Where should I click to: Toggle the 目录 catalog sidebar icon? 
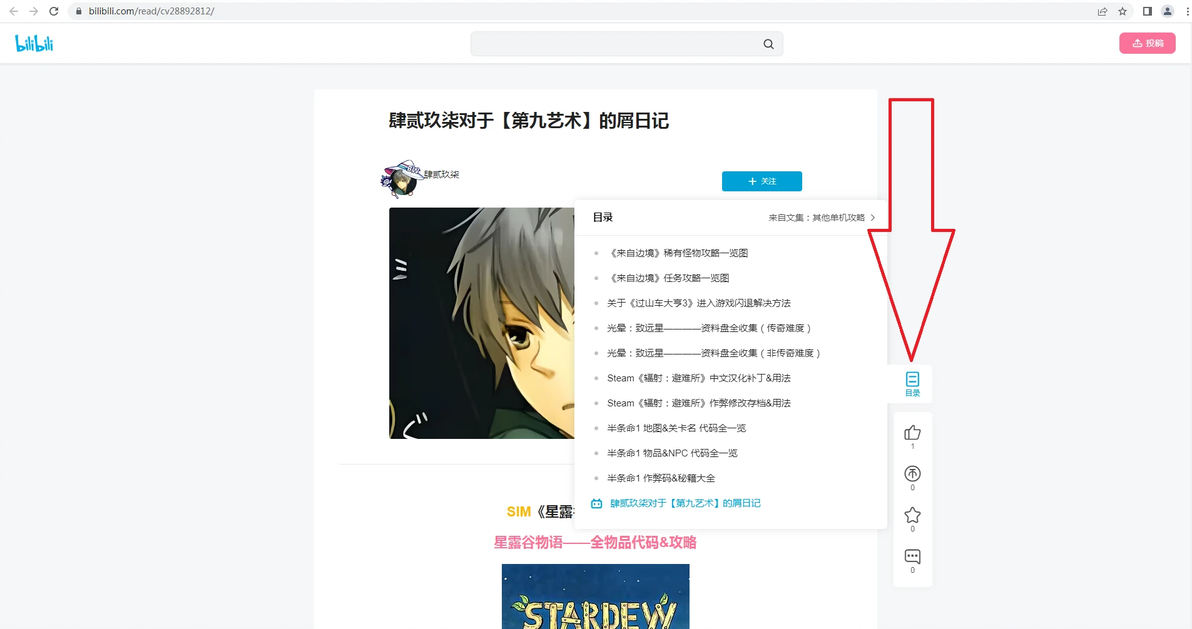pyautogui.click(x=912, y=384)
